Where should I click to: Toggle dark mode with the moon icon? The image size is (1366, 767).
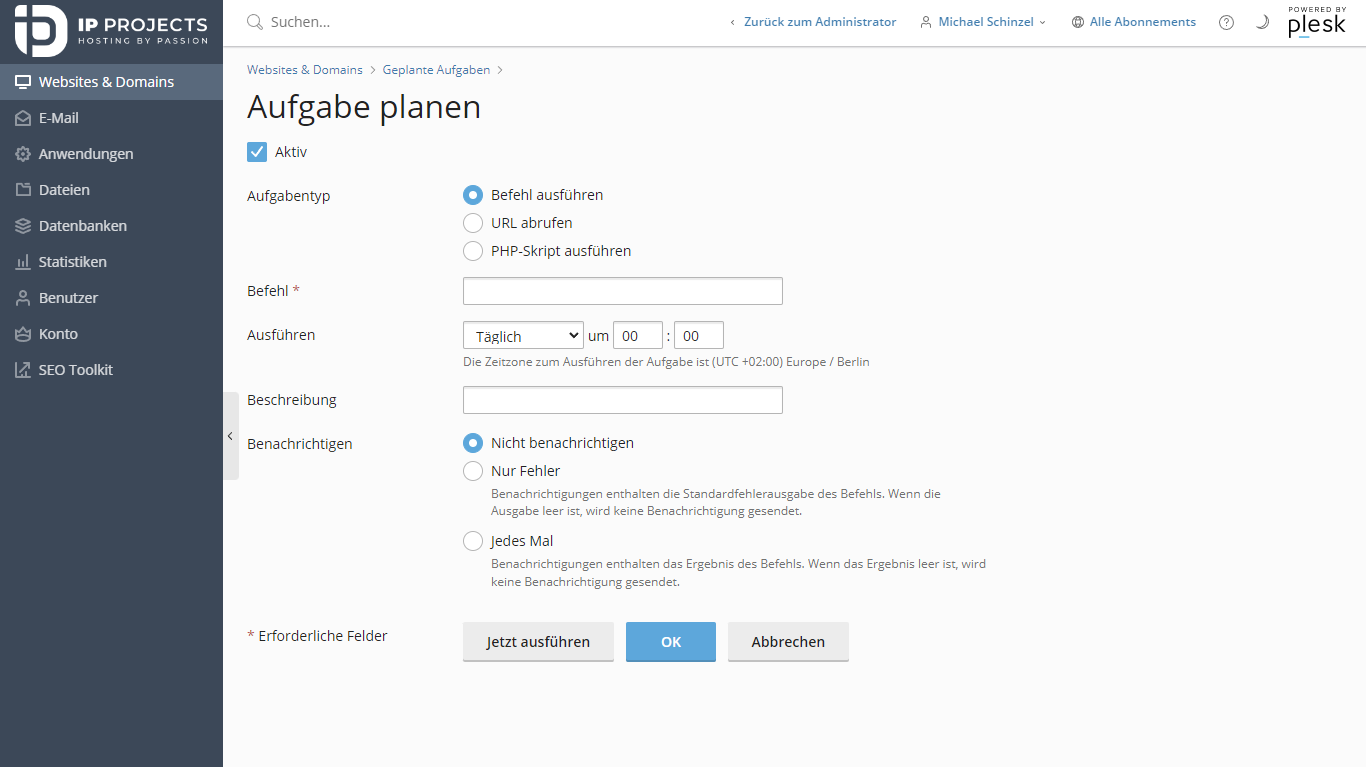pyautogui.click(x=1262, y=22)
